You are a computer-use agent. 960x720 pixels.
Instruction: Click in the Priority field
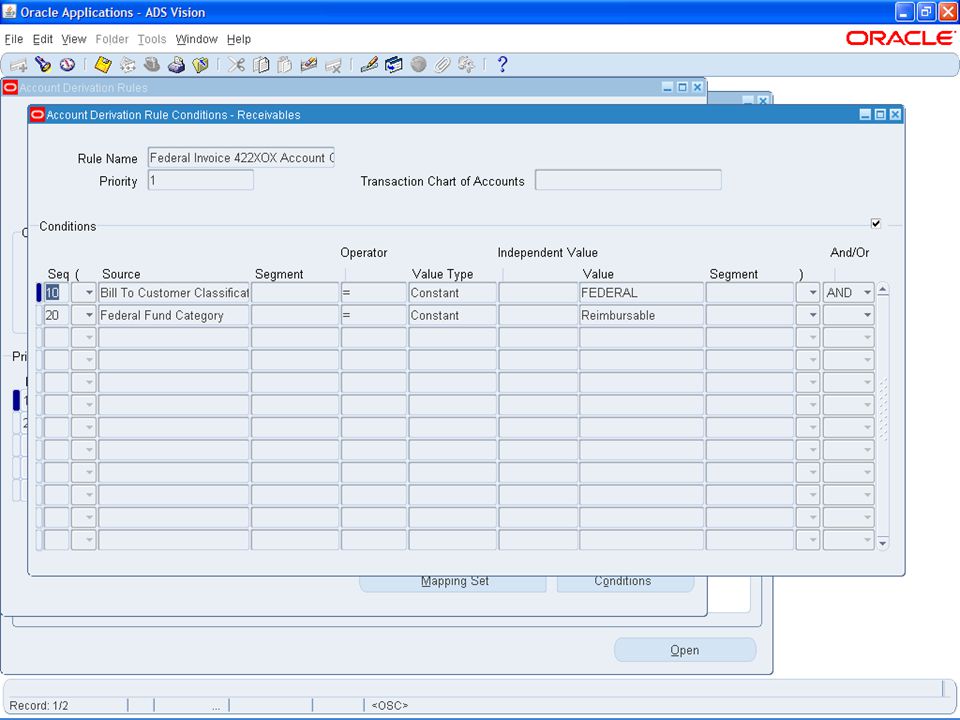pos(201,181)
